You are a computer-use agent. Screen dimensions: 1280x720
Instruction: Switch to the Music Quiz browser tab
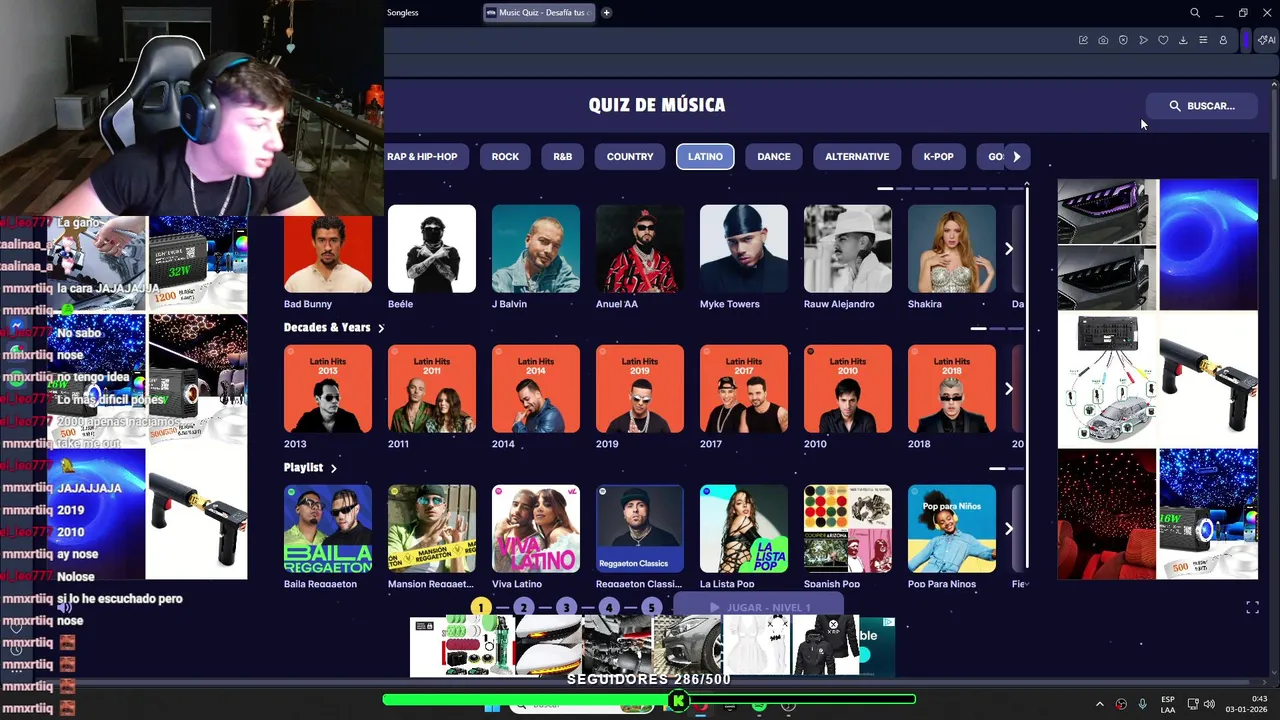(x=539, y=13)
